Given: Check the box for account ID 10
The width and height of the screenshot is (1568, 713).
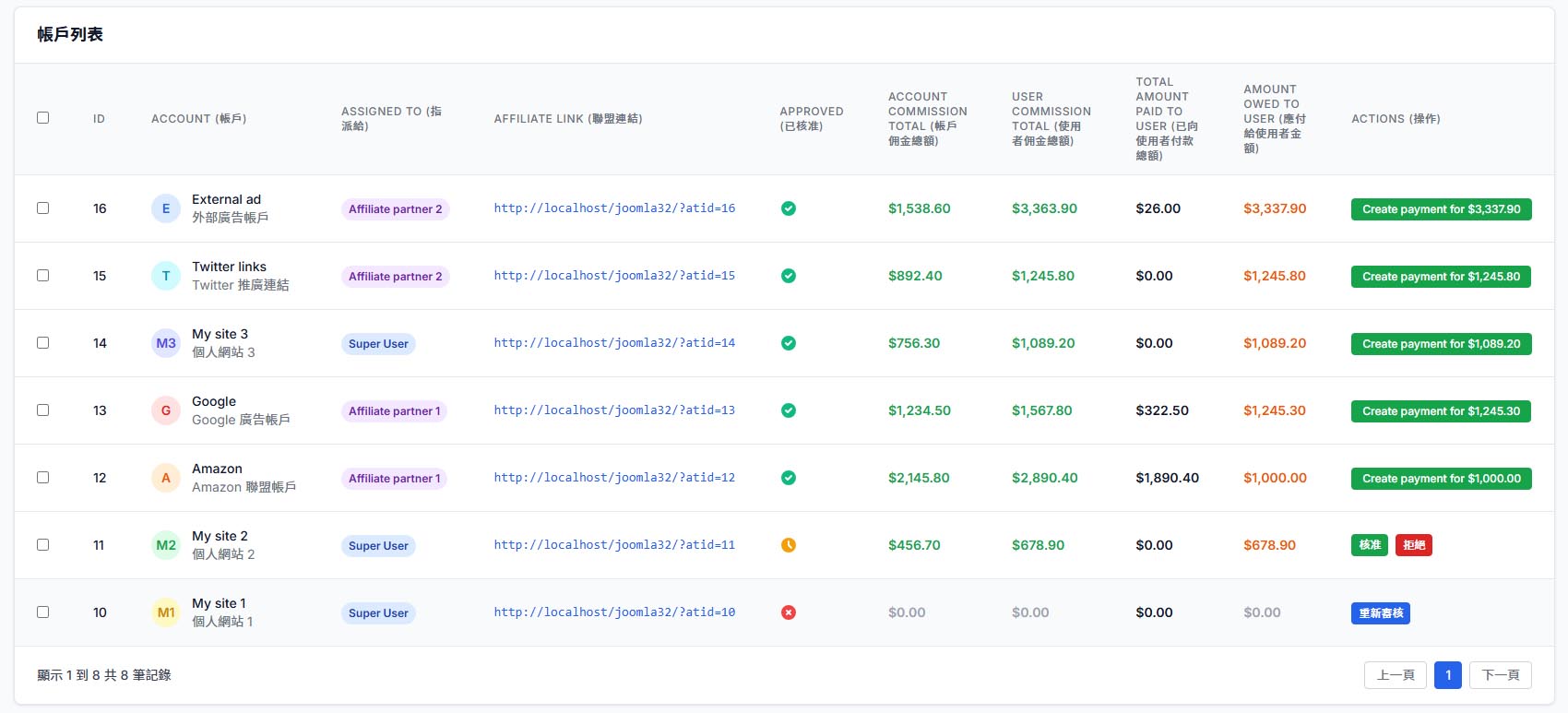Looking at the screenshot, I should pos(42,612).
